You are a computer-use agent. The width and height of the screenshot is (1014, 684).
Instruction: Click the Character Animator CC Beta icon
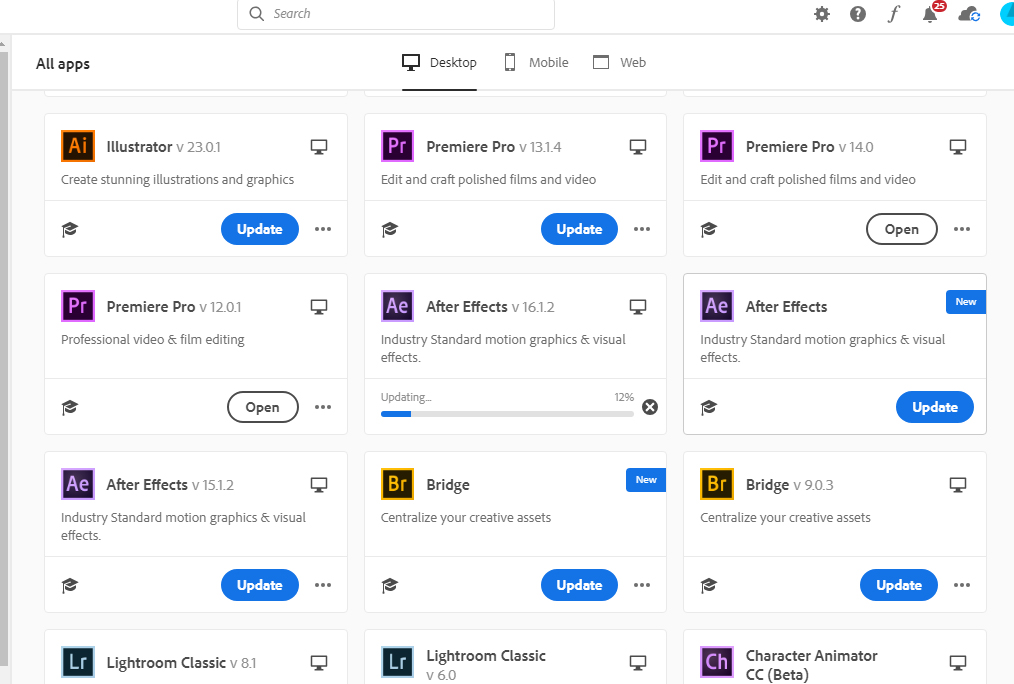[716, 662]
